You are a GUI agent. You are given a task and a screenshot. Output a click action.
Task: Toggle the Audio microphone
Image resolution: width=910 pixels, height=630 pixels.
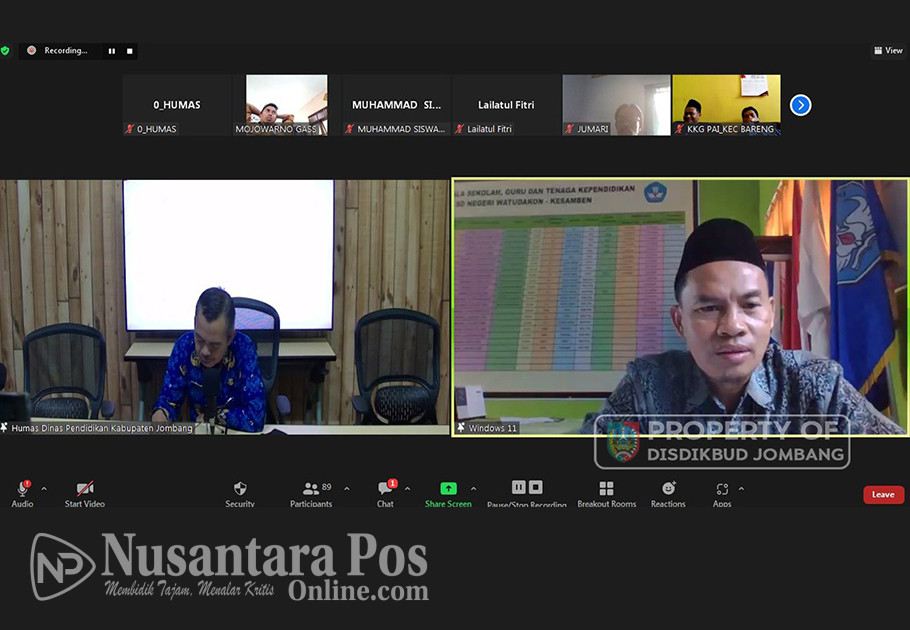tap(22, 492)
